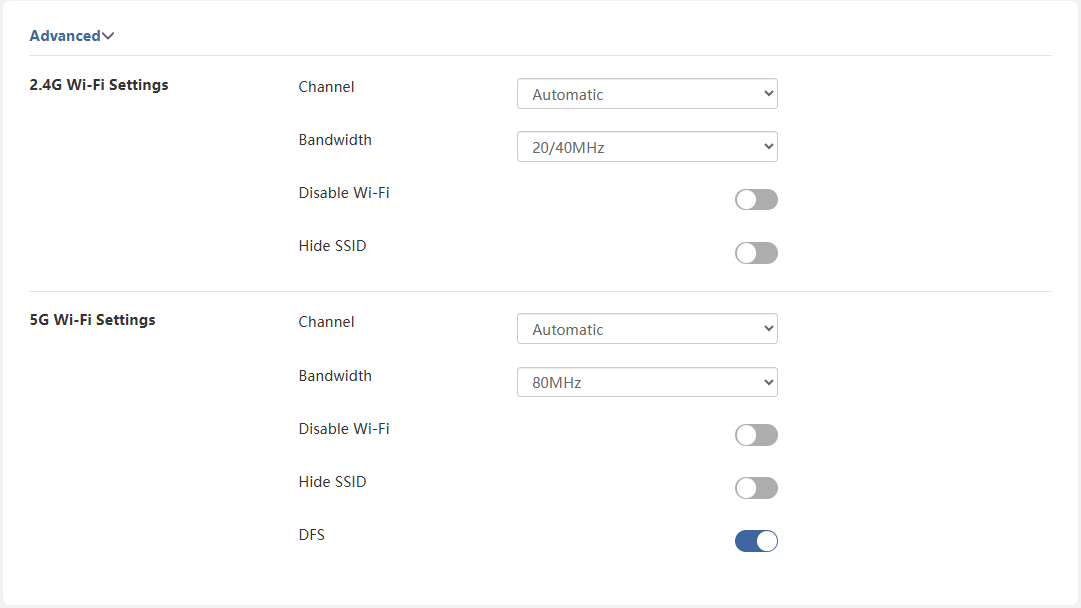Turn off the DFS switch
This screenshot has width=1081, height=608.
(756, 541)
